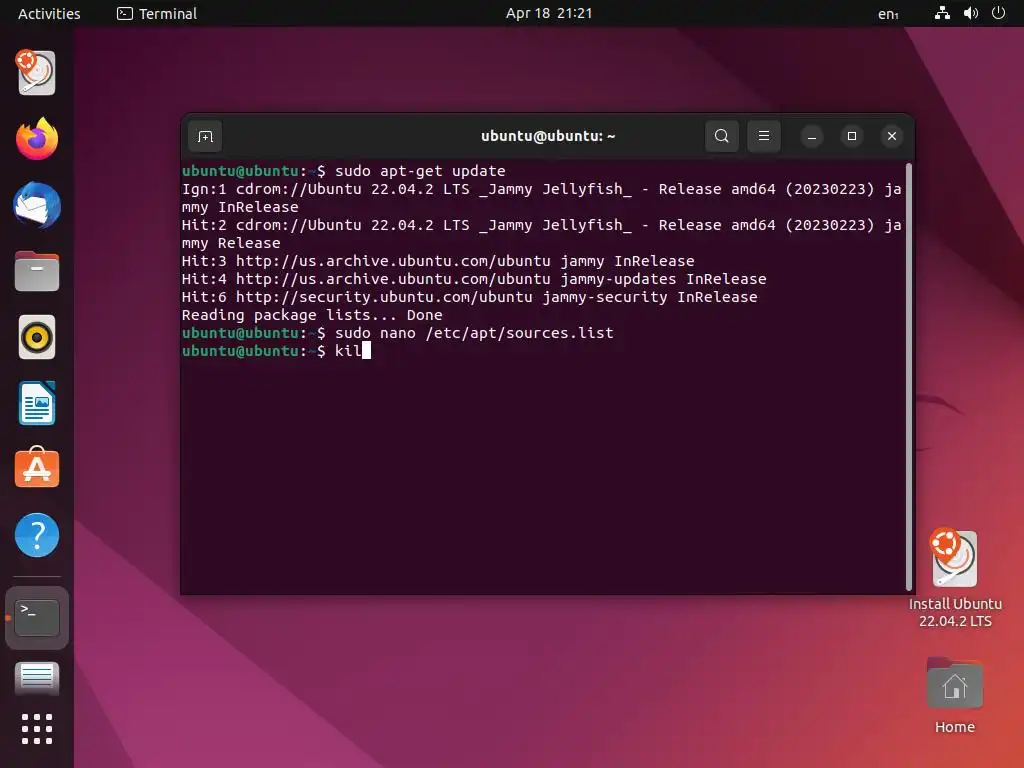Open the Terminal app menu in top bar
This screenshot has height=768, width=1024.
pyautogui.click(x=157, y=13)
